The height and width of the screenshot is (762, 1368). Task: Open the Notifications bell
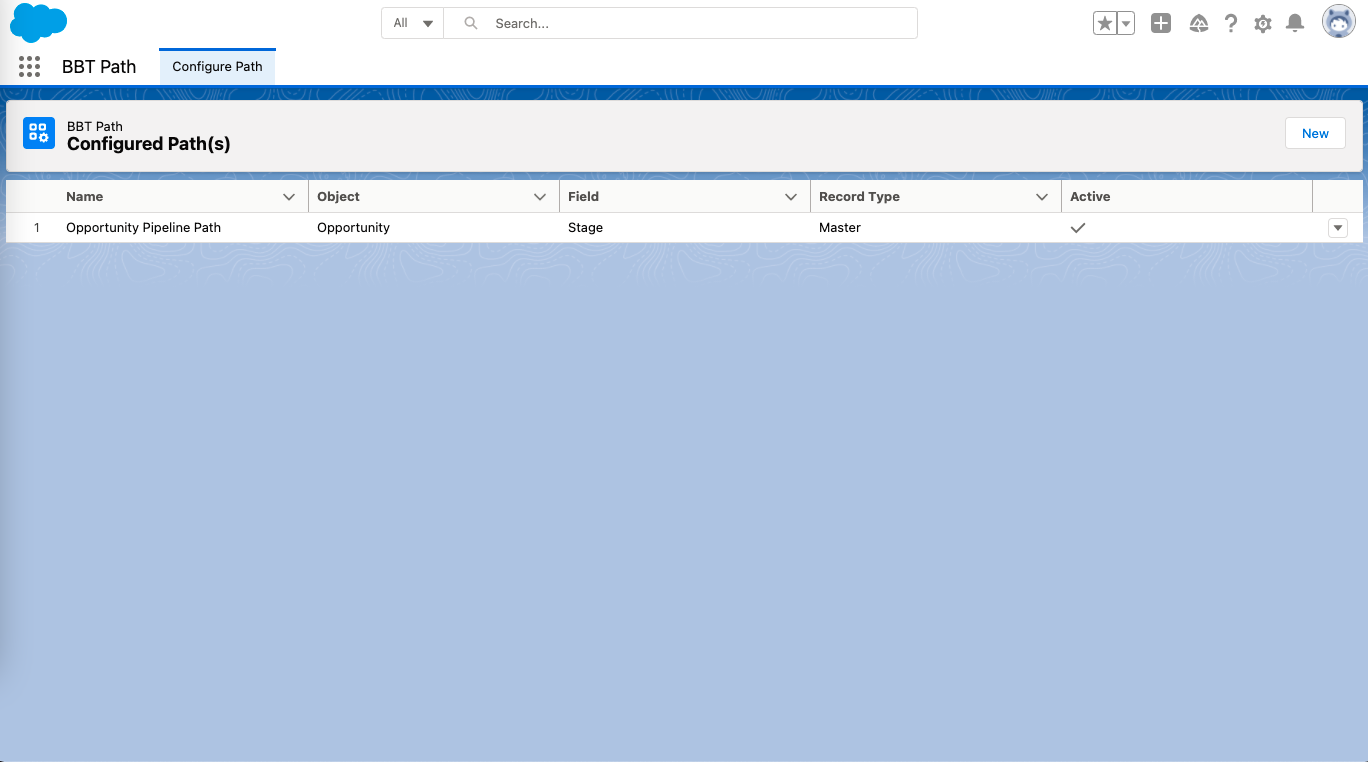1295,23
